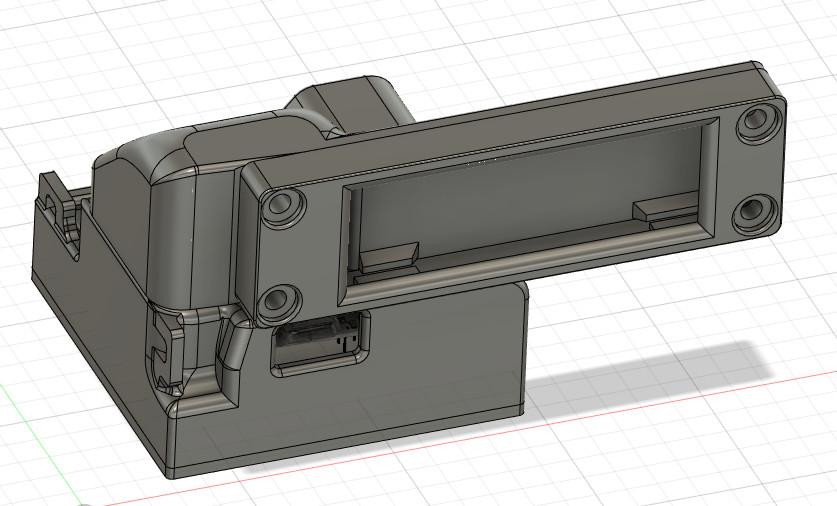The width and height of the screenshot is (837, 506).
Task: Select the bottom-right screw hole on bezel
Action: pyautogui.click(x=754, y=214)
